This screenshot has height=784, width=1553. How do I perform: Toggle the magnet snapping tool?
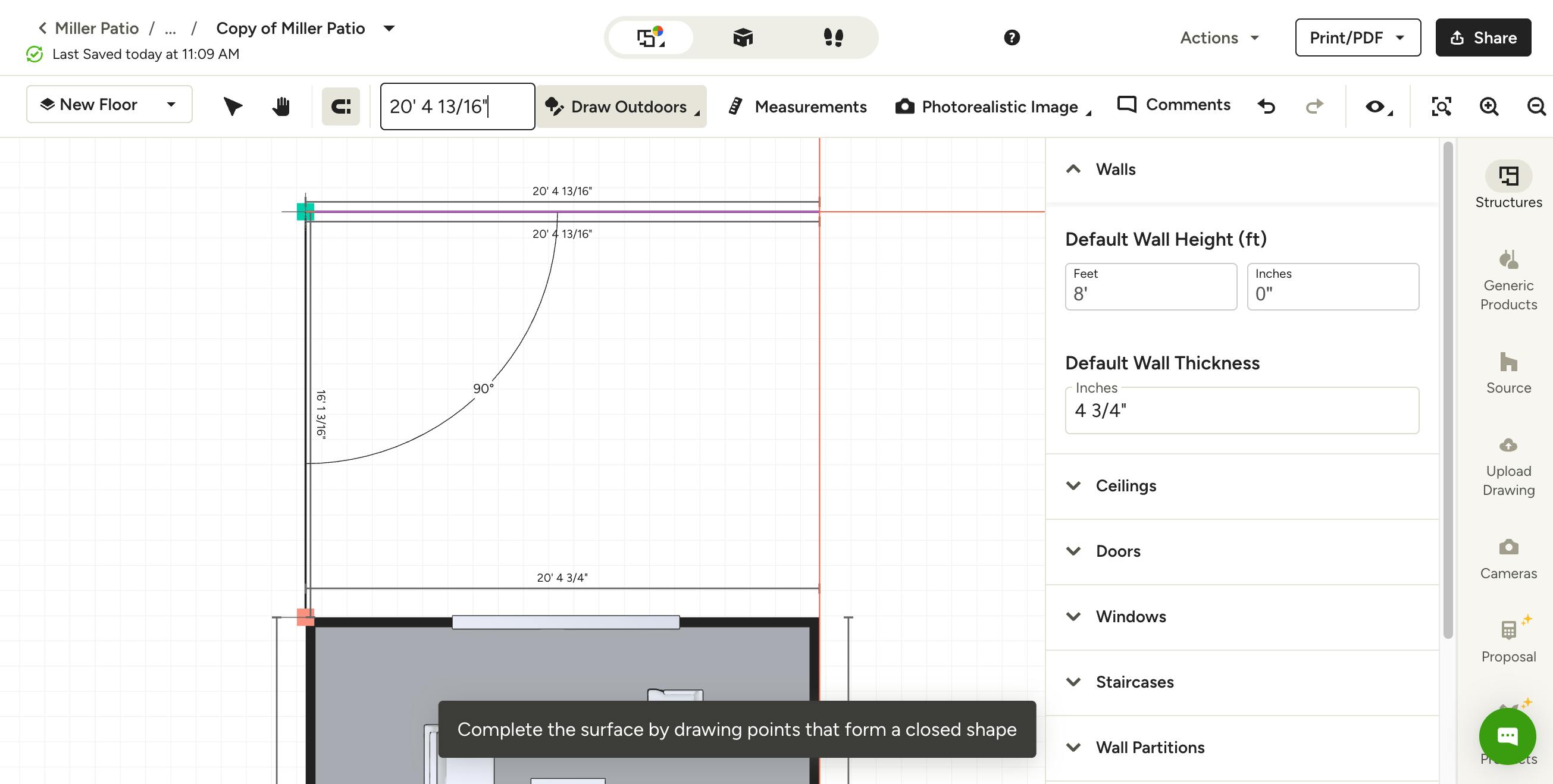(x=340, y=106)
